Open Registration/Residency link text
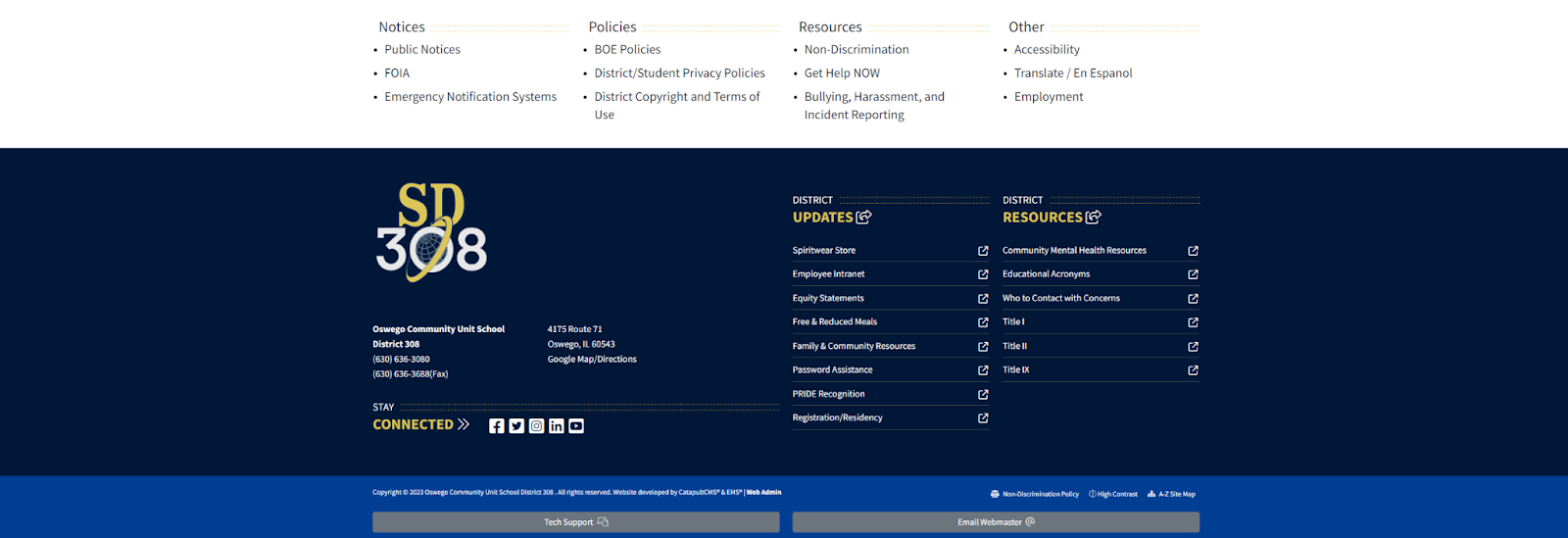 coord(837,418)
